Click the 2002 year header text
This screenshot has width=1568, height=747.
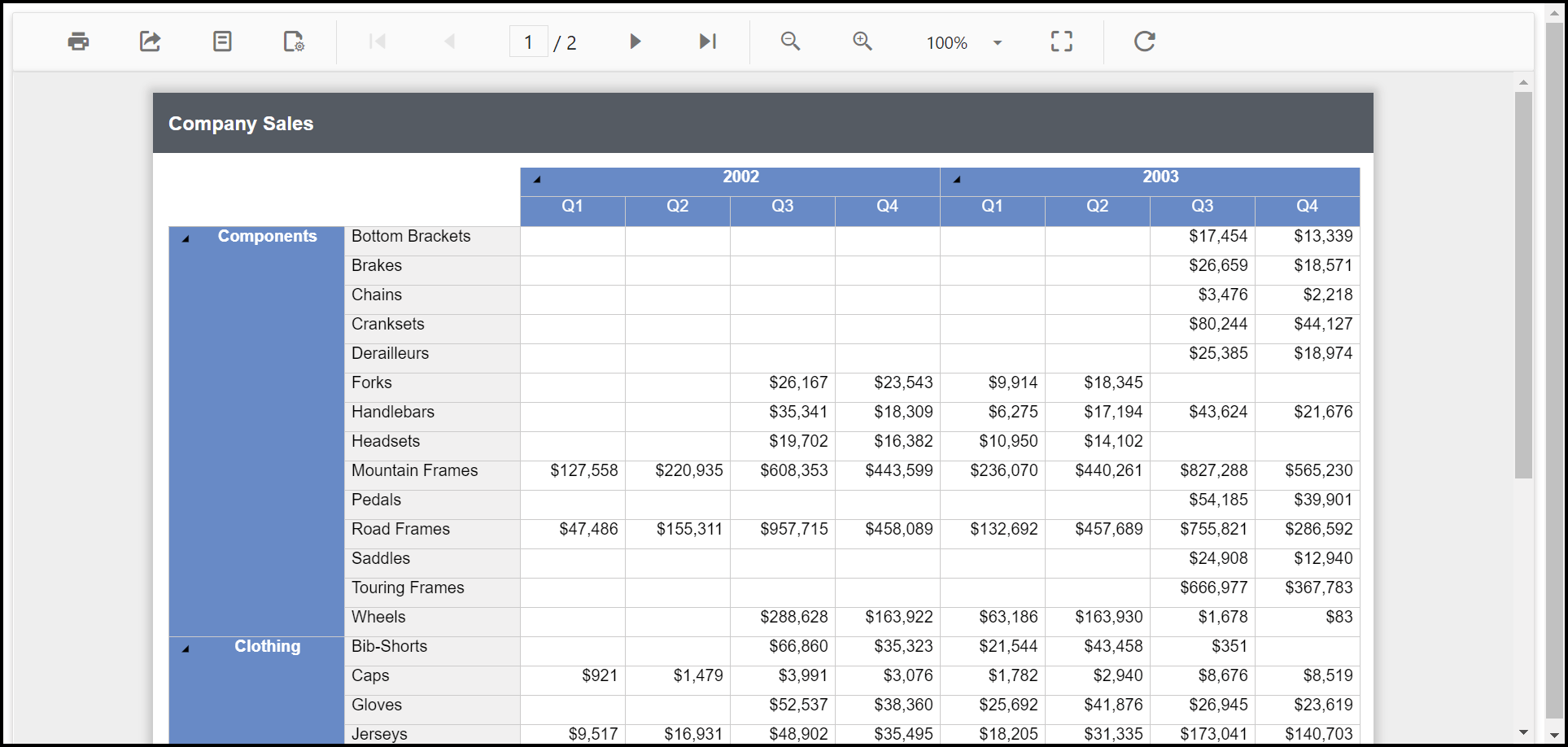740,177
